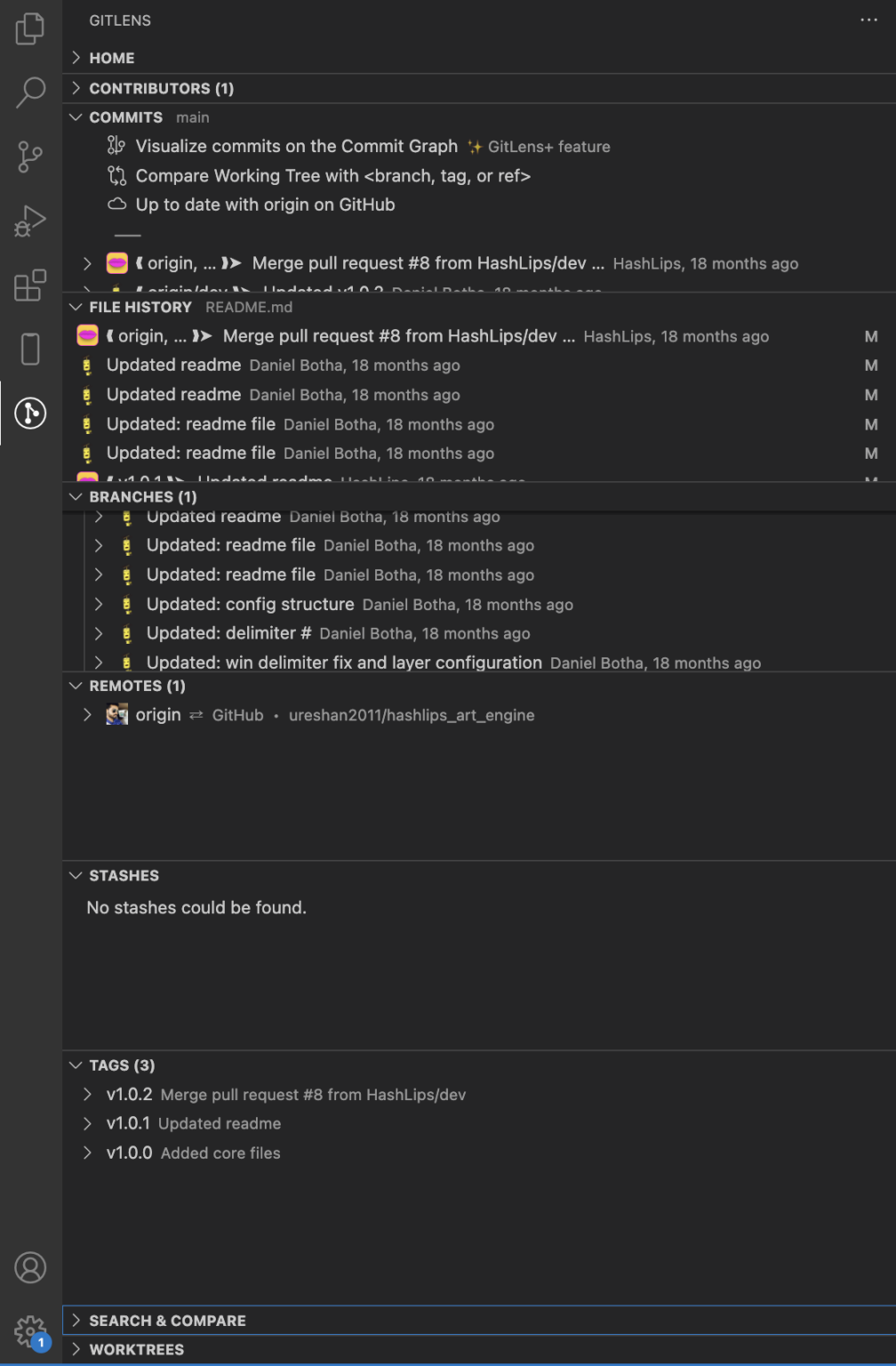896x1366 pixels.
Task: Click Compare Working Tree with branch option
Action: (333, 175)
